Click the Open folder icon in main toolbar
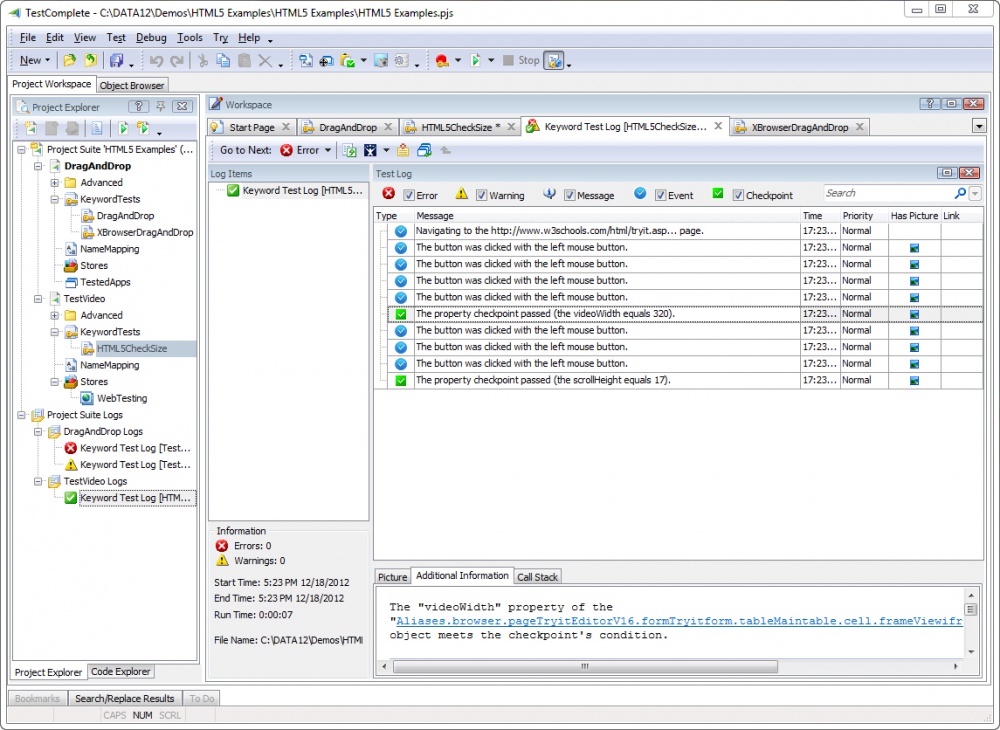The image size is (1000, 730). [x=70, y=61]
